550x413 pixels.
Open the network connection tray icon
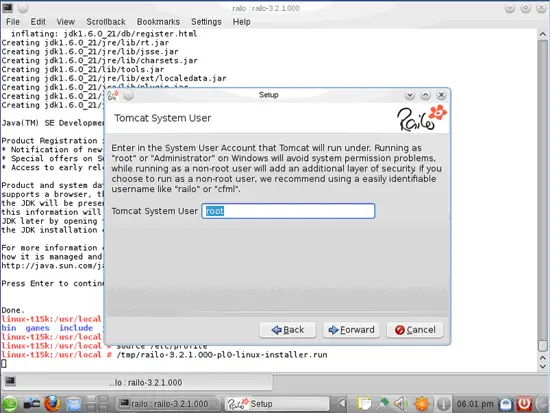click(x=383, y=404)
